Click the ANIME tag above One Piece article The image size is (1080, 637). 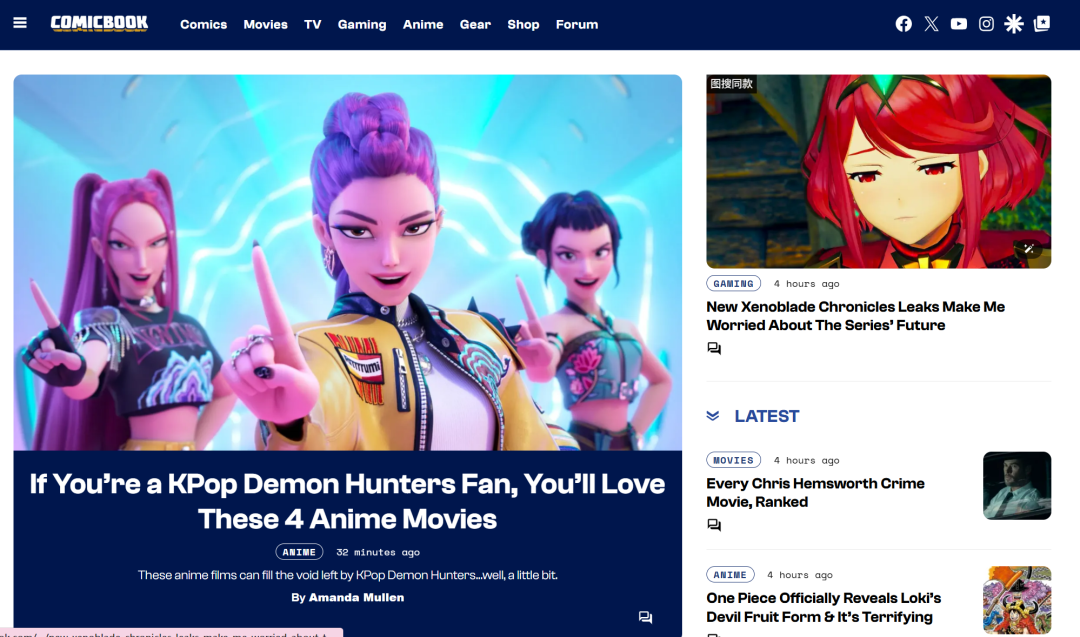[x=730, y=574]
